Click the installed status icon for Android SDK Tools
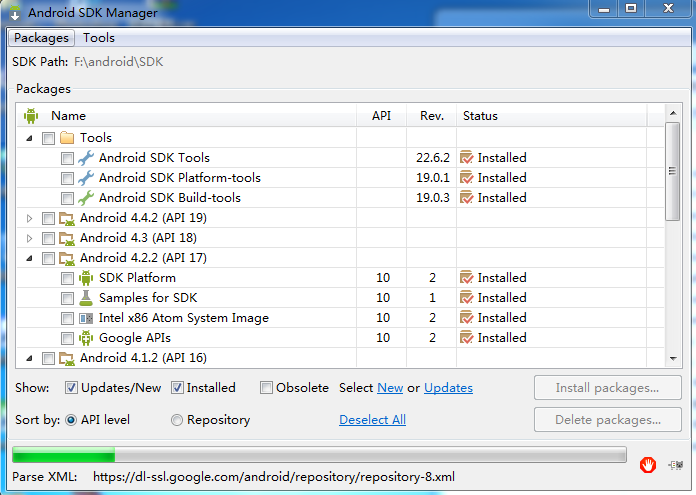This screenshot has height=495, width=696. tap(467, 158)
